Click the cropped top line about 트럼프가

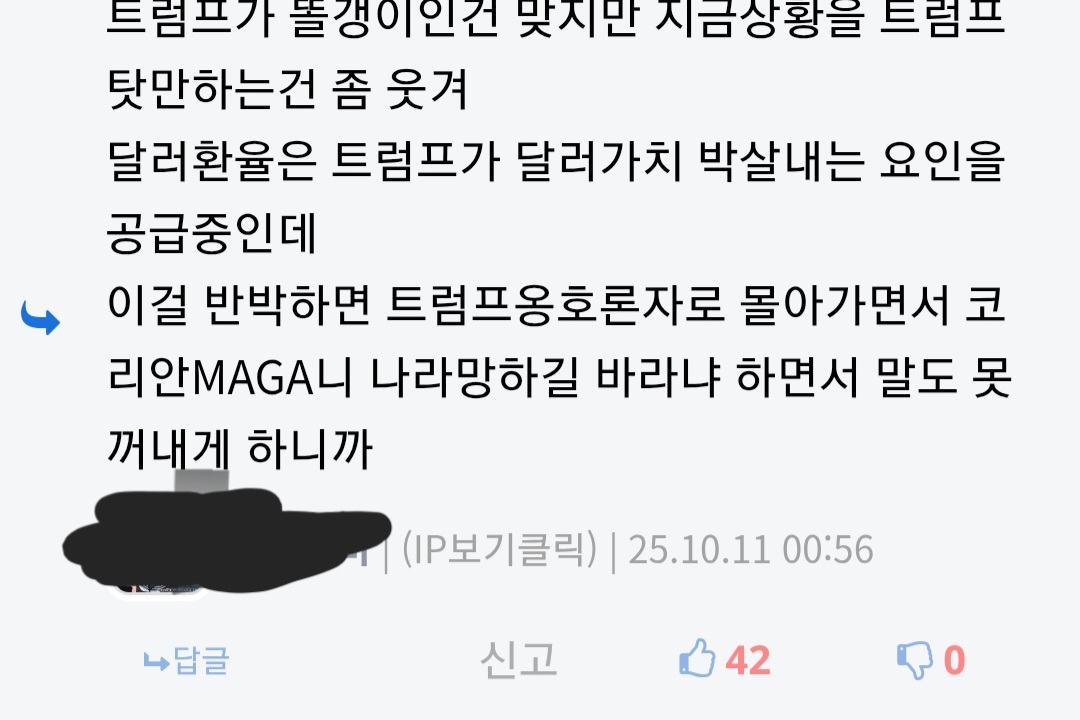click(x=556, y=19)
